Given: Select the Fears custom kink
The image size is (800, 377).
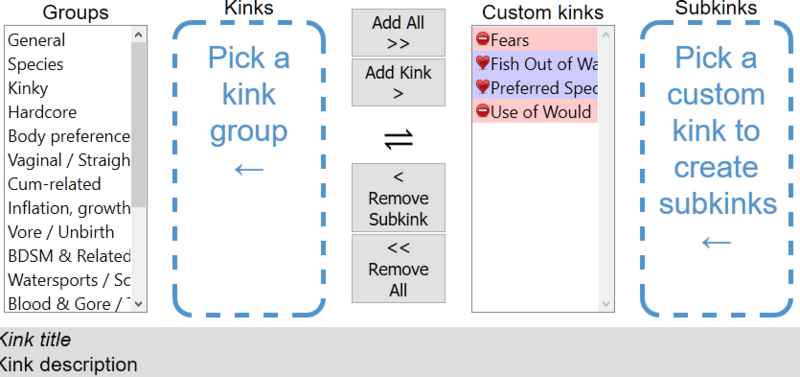Looking at the screenshot, I should click(535, 40).
